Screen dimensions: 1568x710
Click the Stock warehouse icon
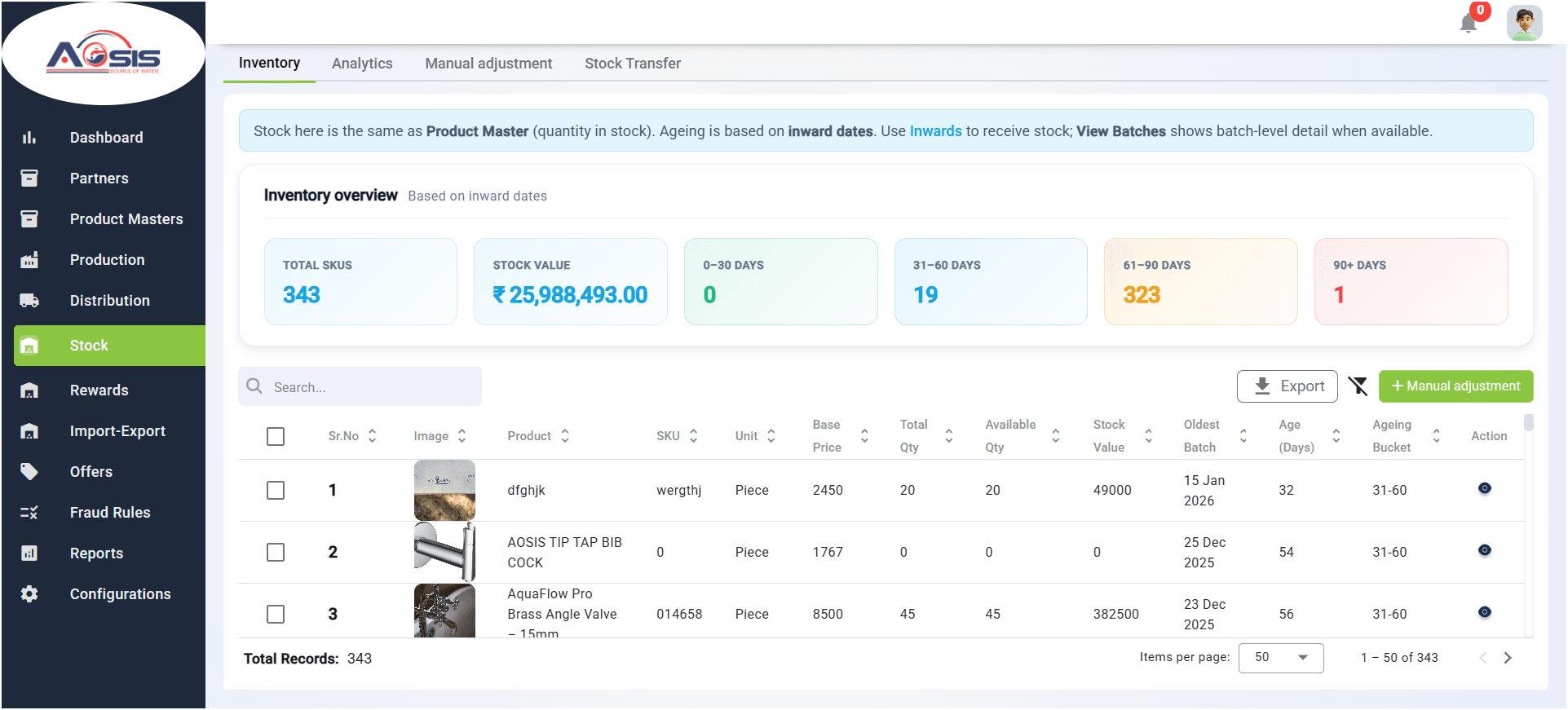coord(29,346)
